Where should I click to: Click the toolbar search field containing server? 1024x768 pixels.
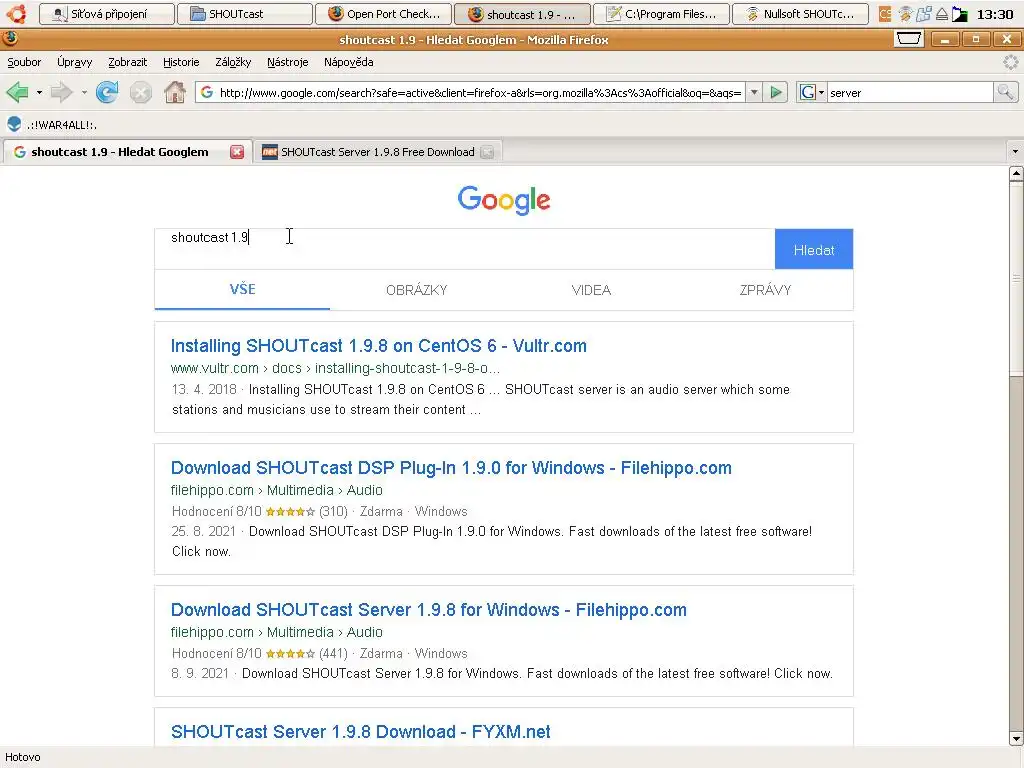point(910,93)
